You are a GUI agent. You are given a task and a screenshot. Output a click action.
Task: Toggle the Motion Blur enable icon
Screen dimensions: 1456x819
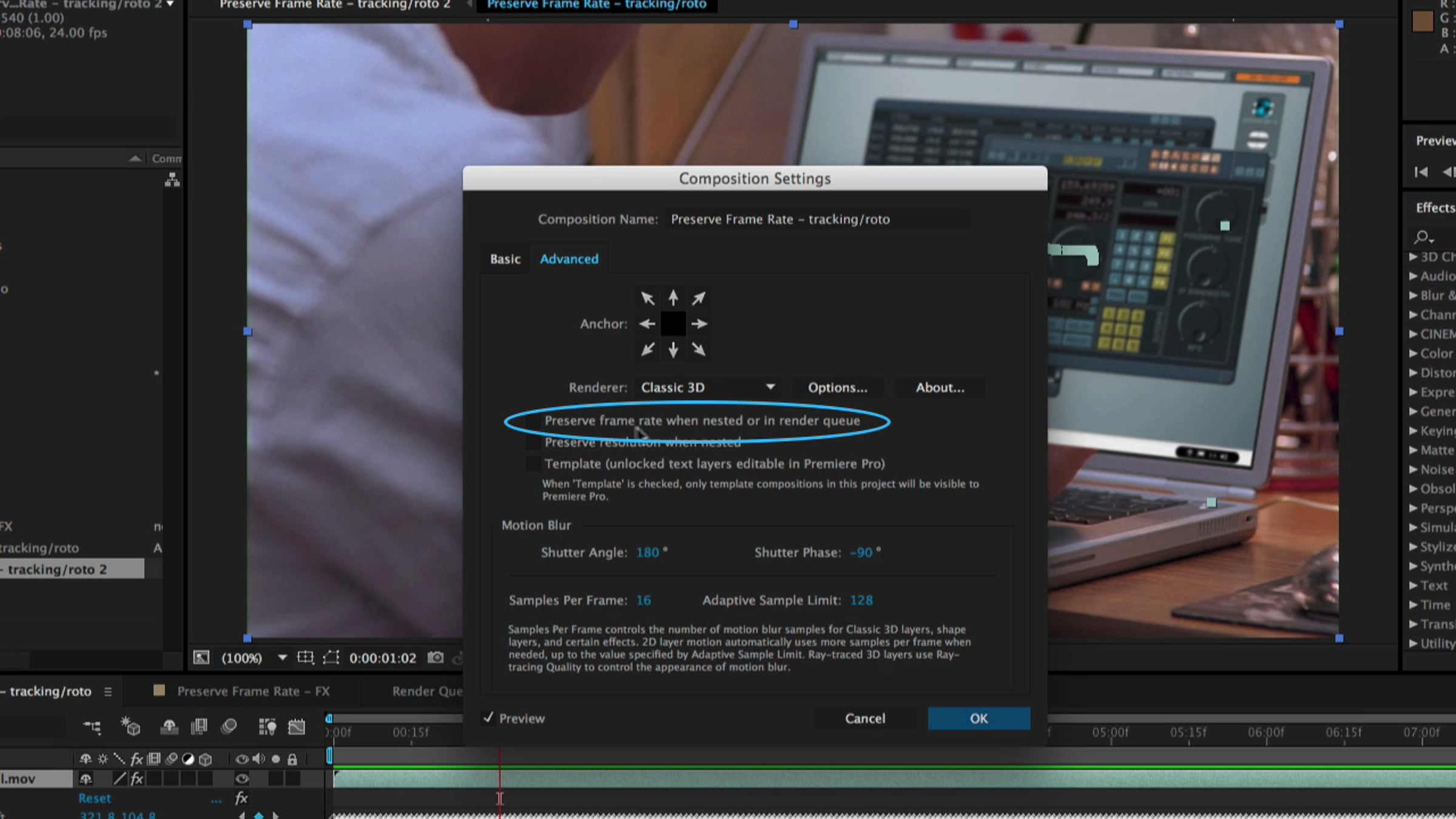(x=229, y=726)
